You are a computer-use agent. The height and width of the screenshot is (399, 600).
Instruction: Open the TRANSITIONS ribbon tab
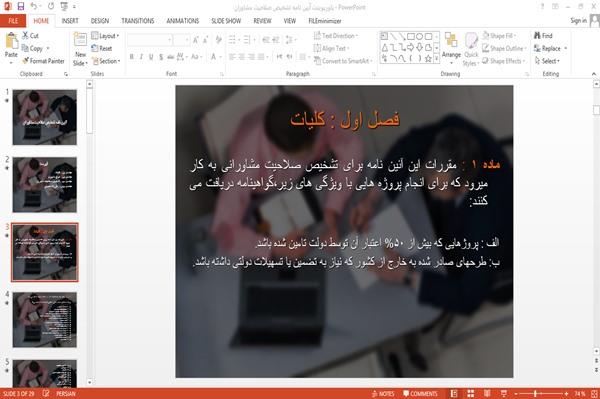(x=138, y=21)
